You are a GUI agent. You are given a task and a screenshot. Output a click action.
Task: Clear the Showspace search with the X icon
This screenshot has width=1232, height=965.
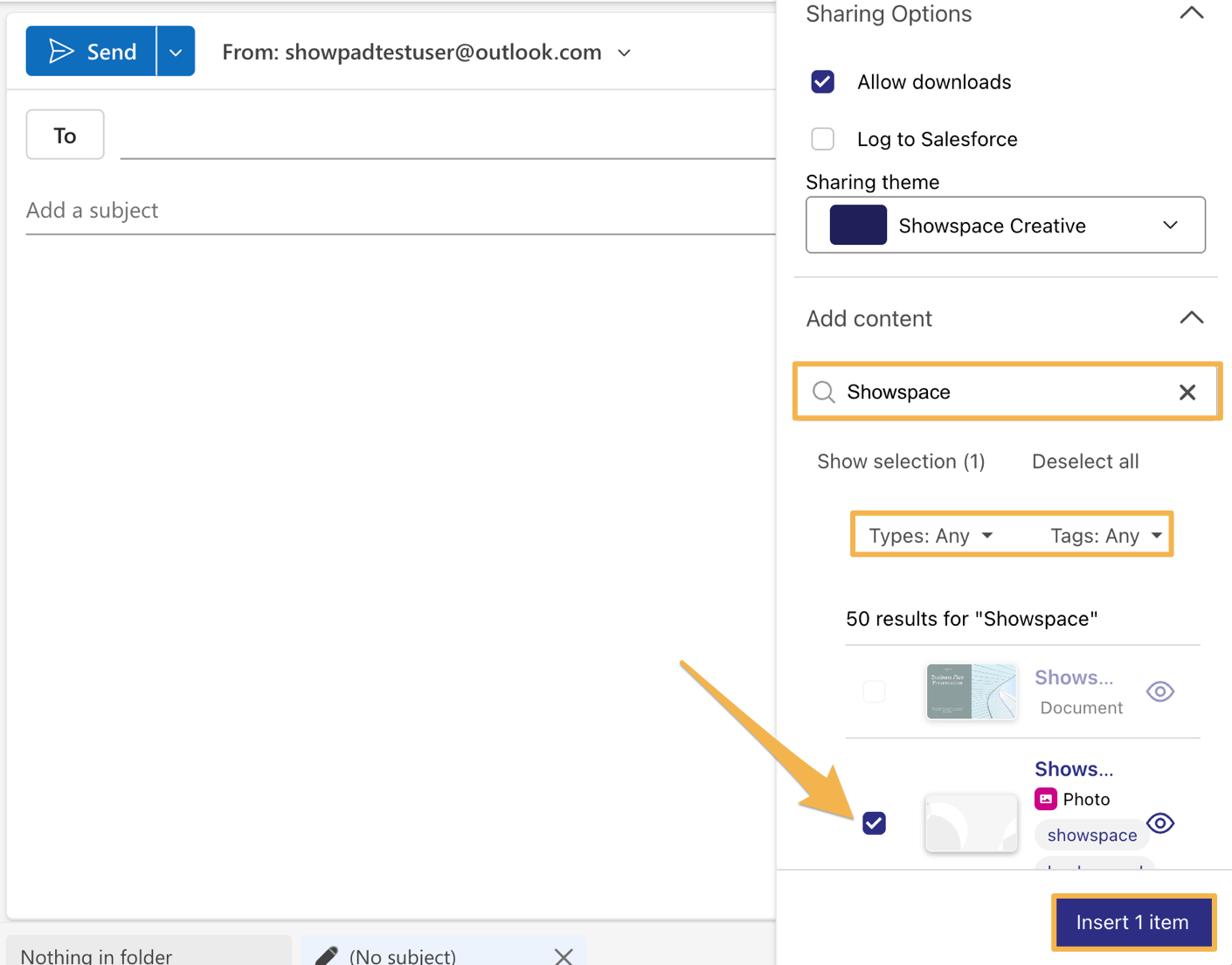coord(1187,392)
